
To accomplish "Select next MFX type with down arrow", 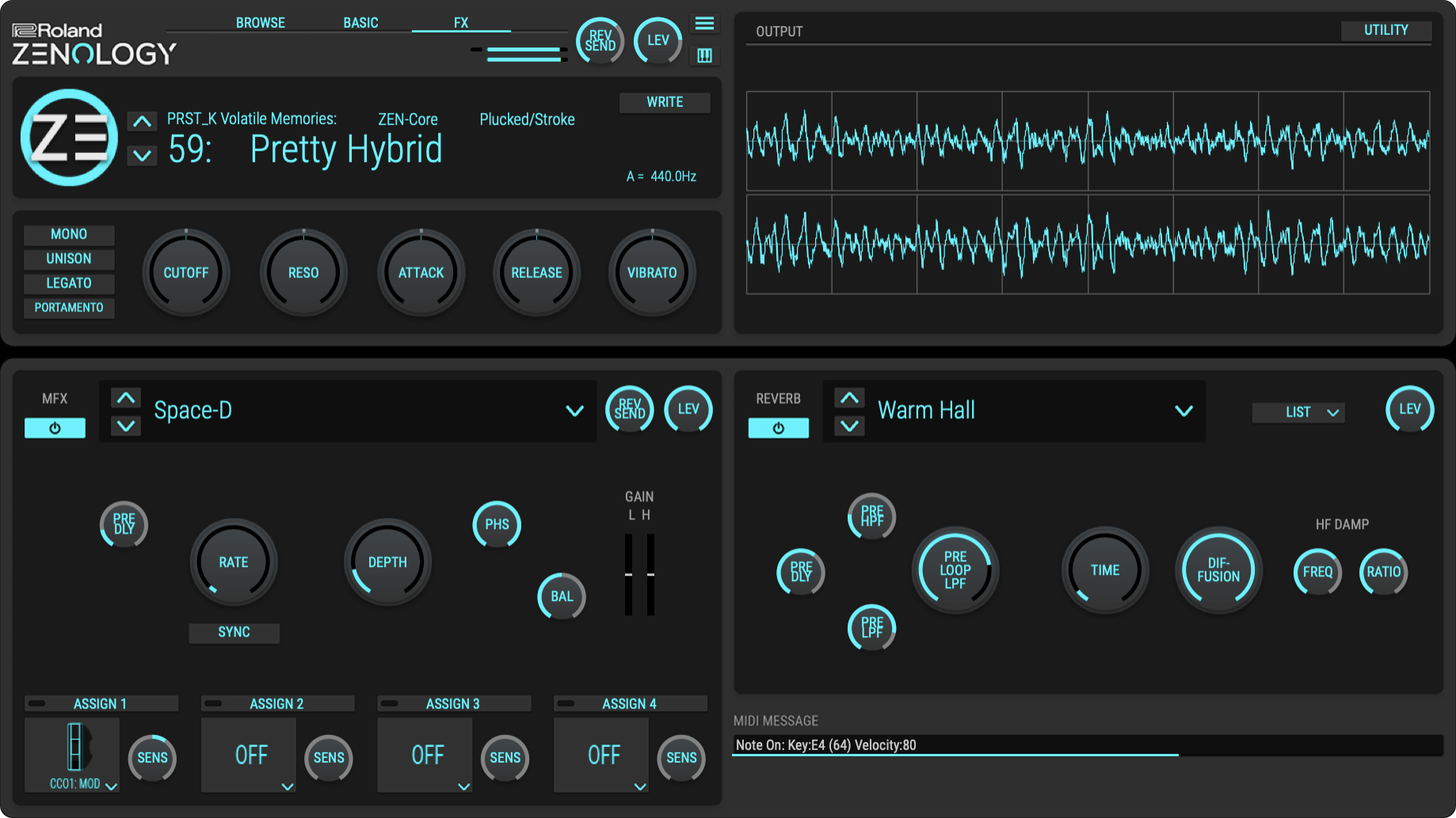I will [126, 426].
